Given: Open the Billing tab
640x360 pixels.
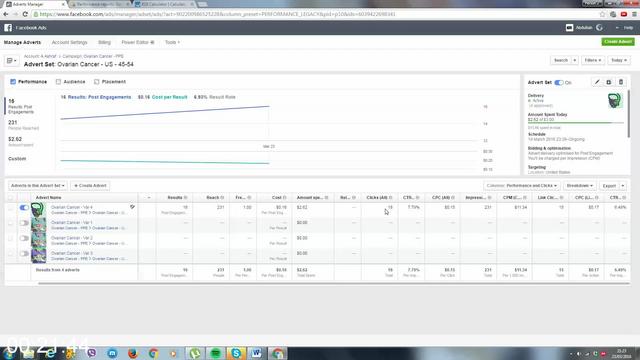Looking at the screenshot, I should tap(104, 42).
